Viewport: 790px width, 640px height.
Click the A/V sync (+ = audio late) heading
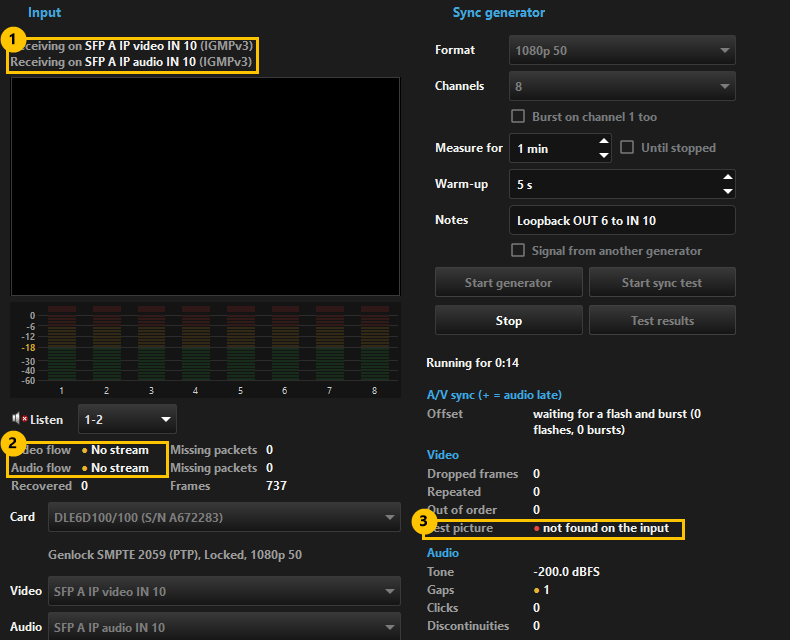point(494,395)
